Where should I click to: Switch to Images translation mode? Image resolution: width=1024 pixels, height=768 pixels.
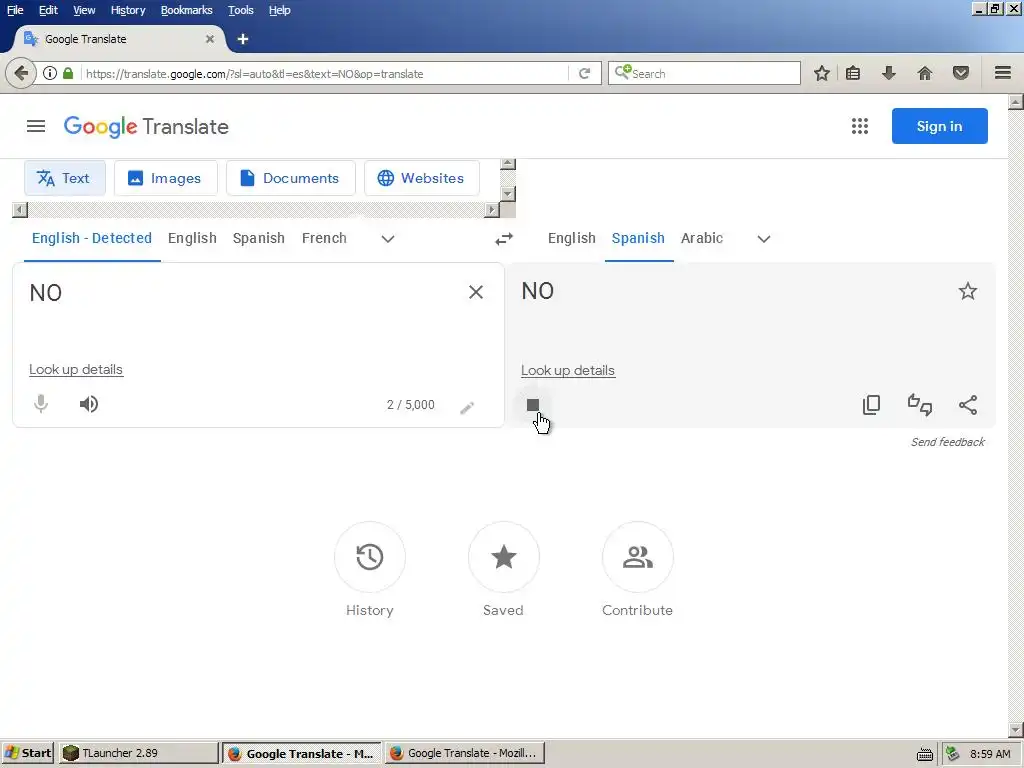[166, 178]
